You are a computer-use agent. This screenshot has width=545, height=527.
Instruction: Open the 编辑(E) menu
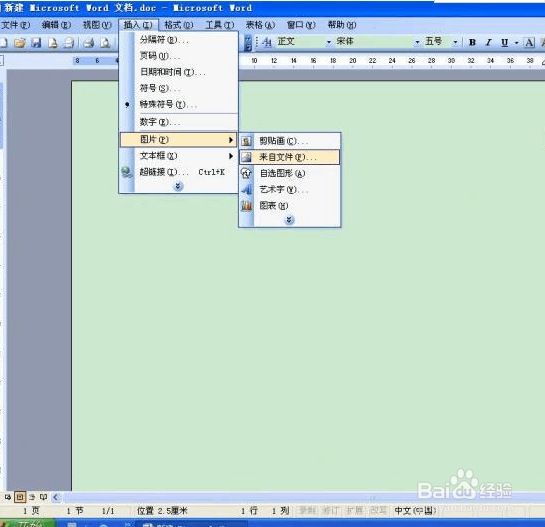click(56, 25)
